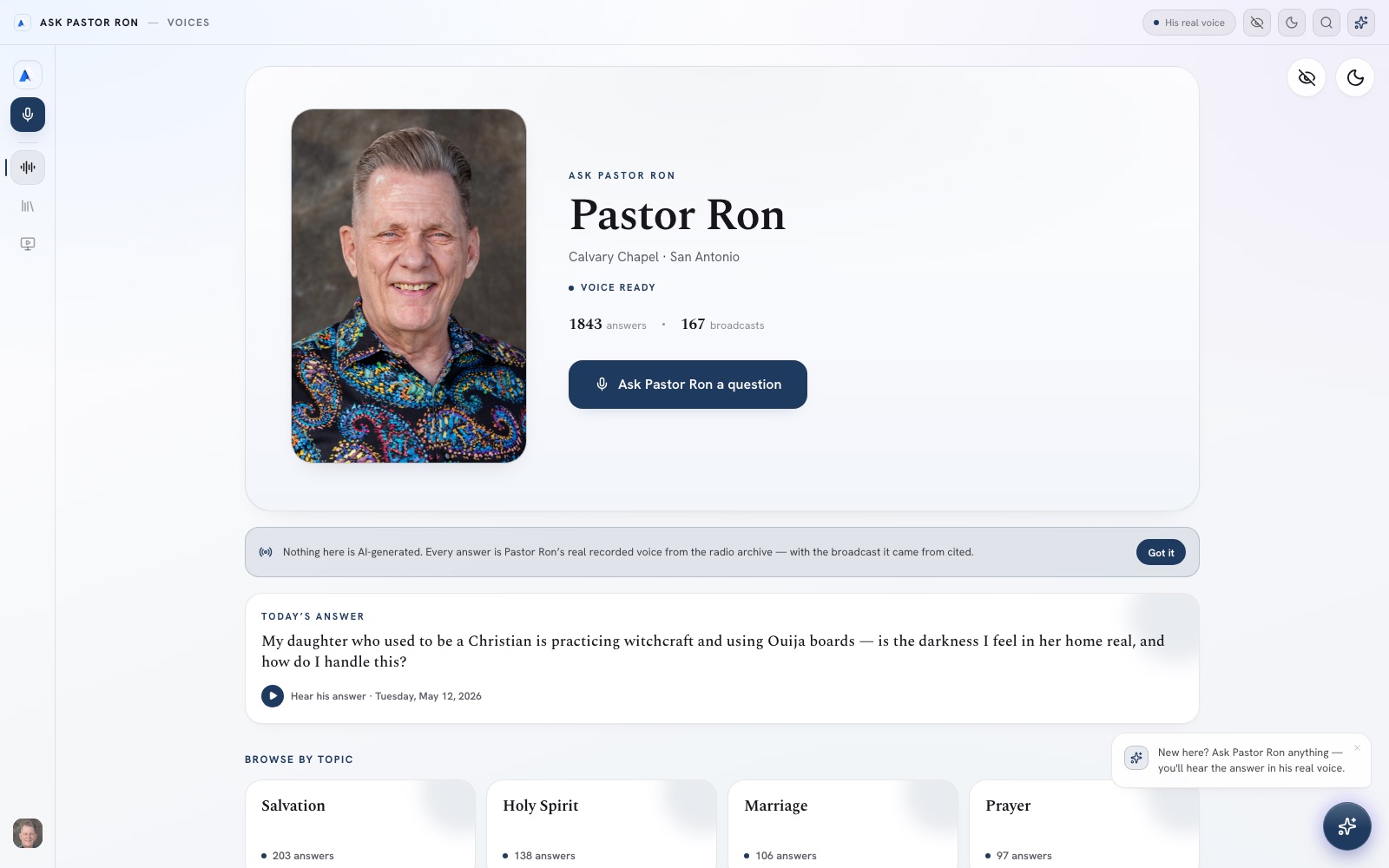The height and width of the screenshot is (868, 1389).
Task: Open the sparkle assistant icon in the top bar
Action: (1361, 23)
